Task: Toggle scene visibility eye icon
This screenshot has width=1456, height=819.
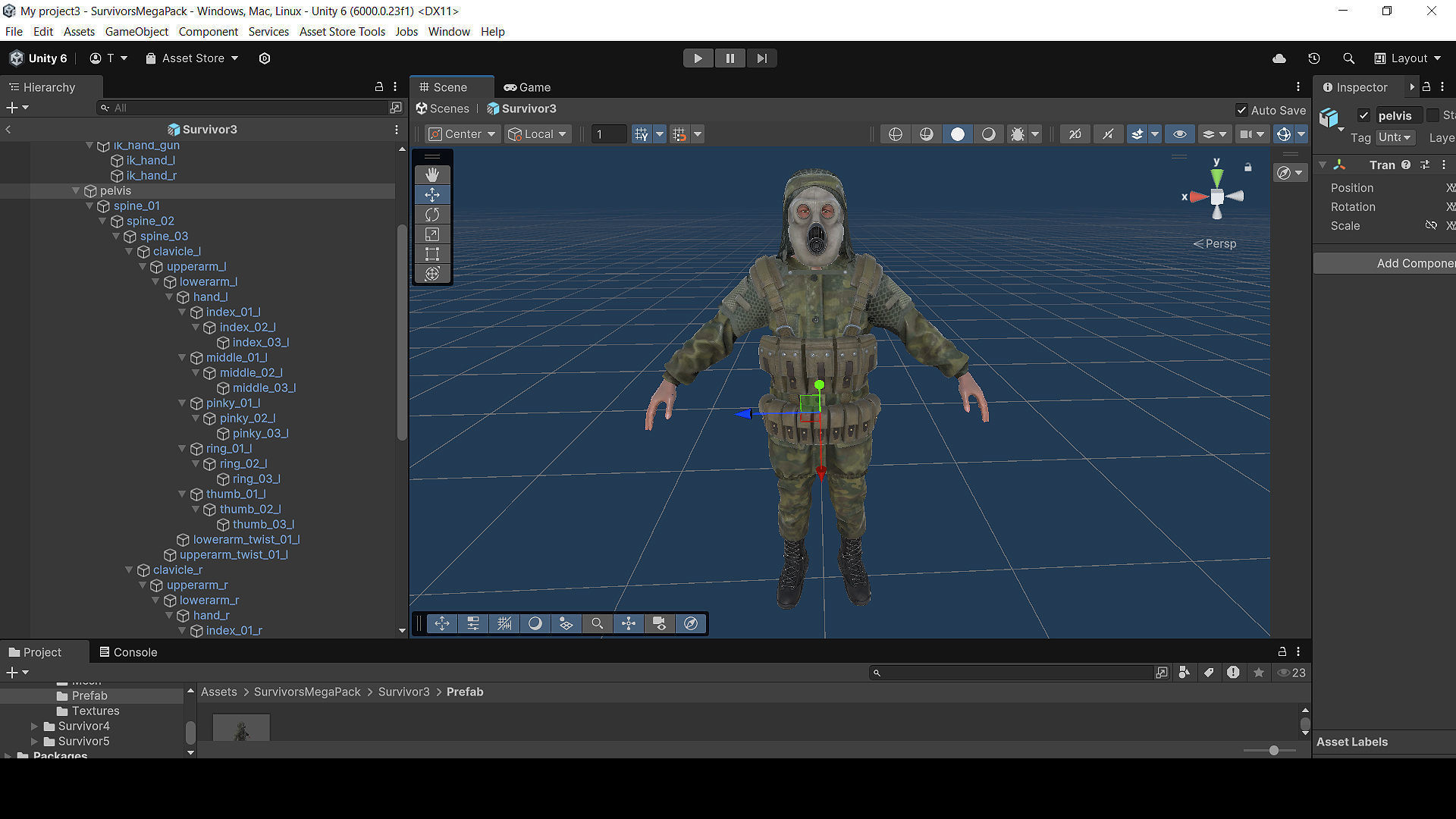Action: [1180, 134]
